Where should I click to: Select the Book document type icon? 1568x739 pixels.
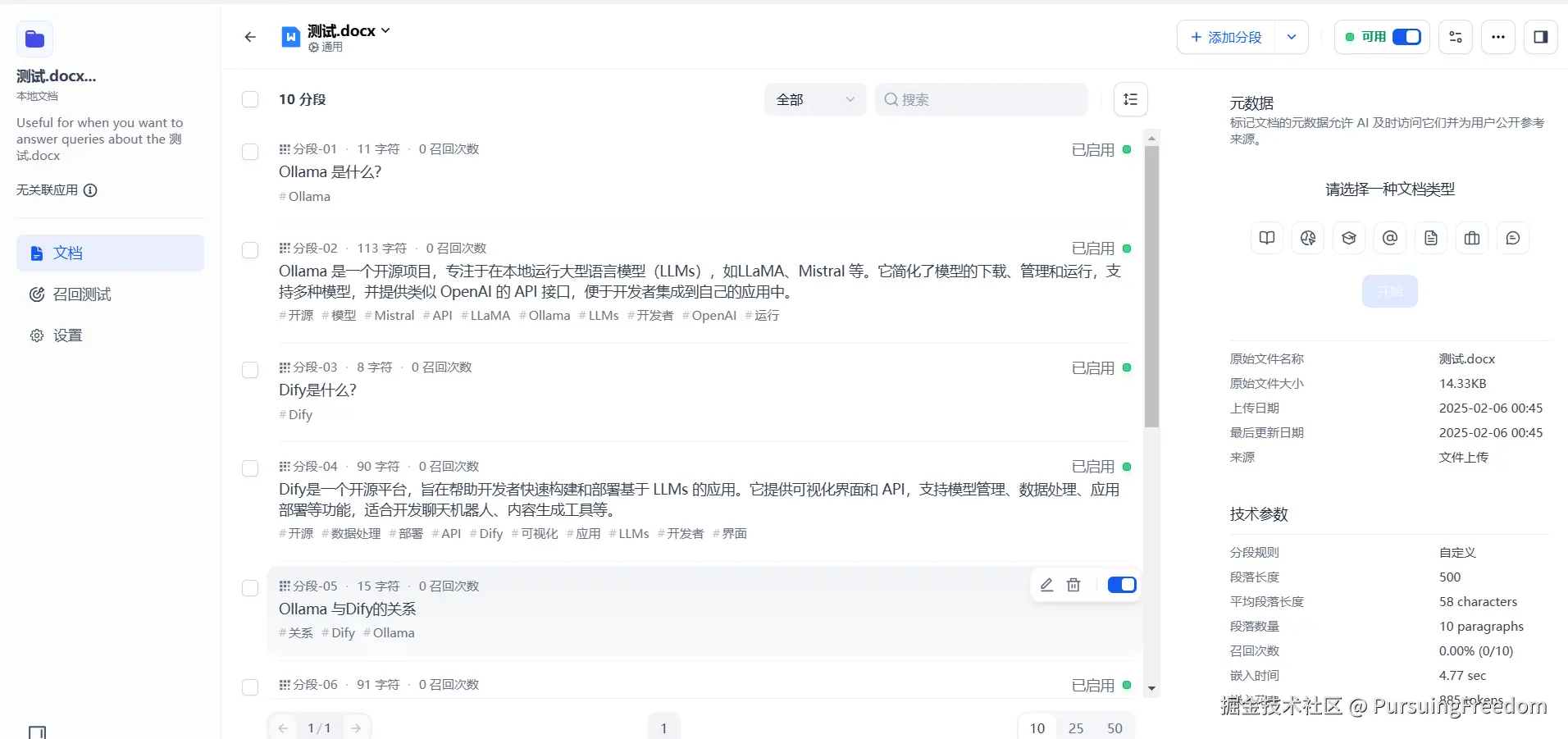click(1267, 238)
